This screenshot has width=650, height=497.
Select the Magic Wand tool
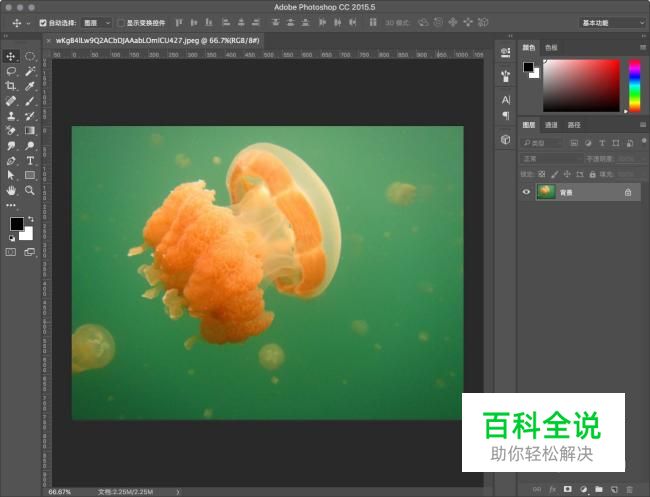pos(30,71)
